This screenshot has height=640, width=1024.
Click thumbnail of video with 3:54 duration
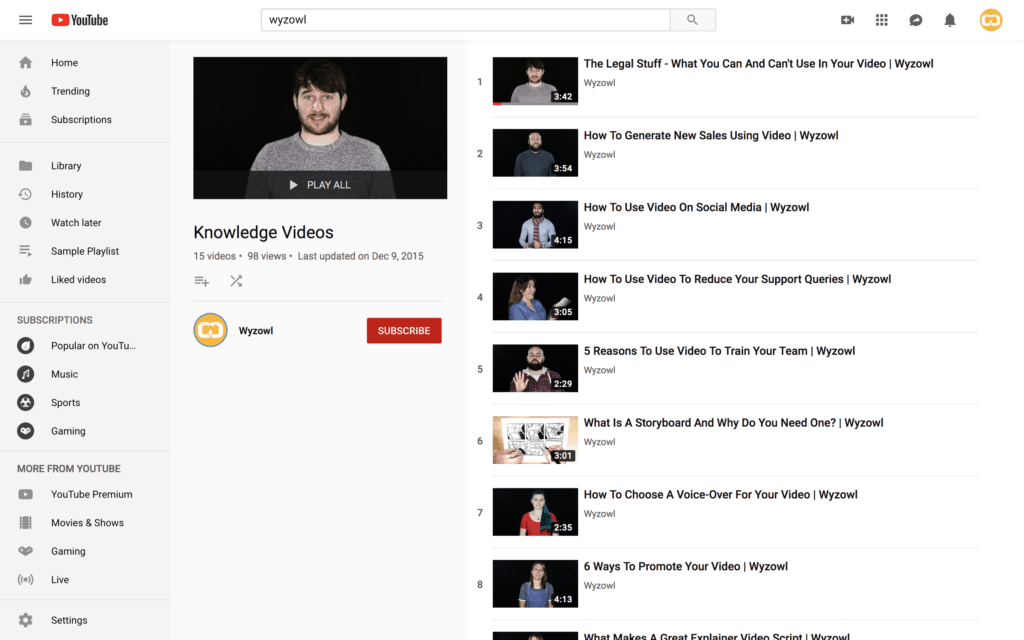tap(535, 153)
